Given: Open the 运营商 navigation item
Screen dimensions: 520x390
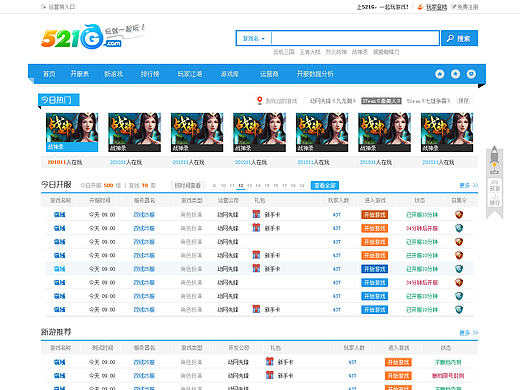Looking at the screenshot, I should click(269, 74).
